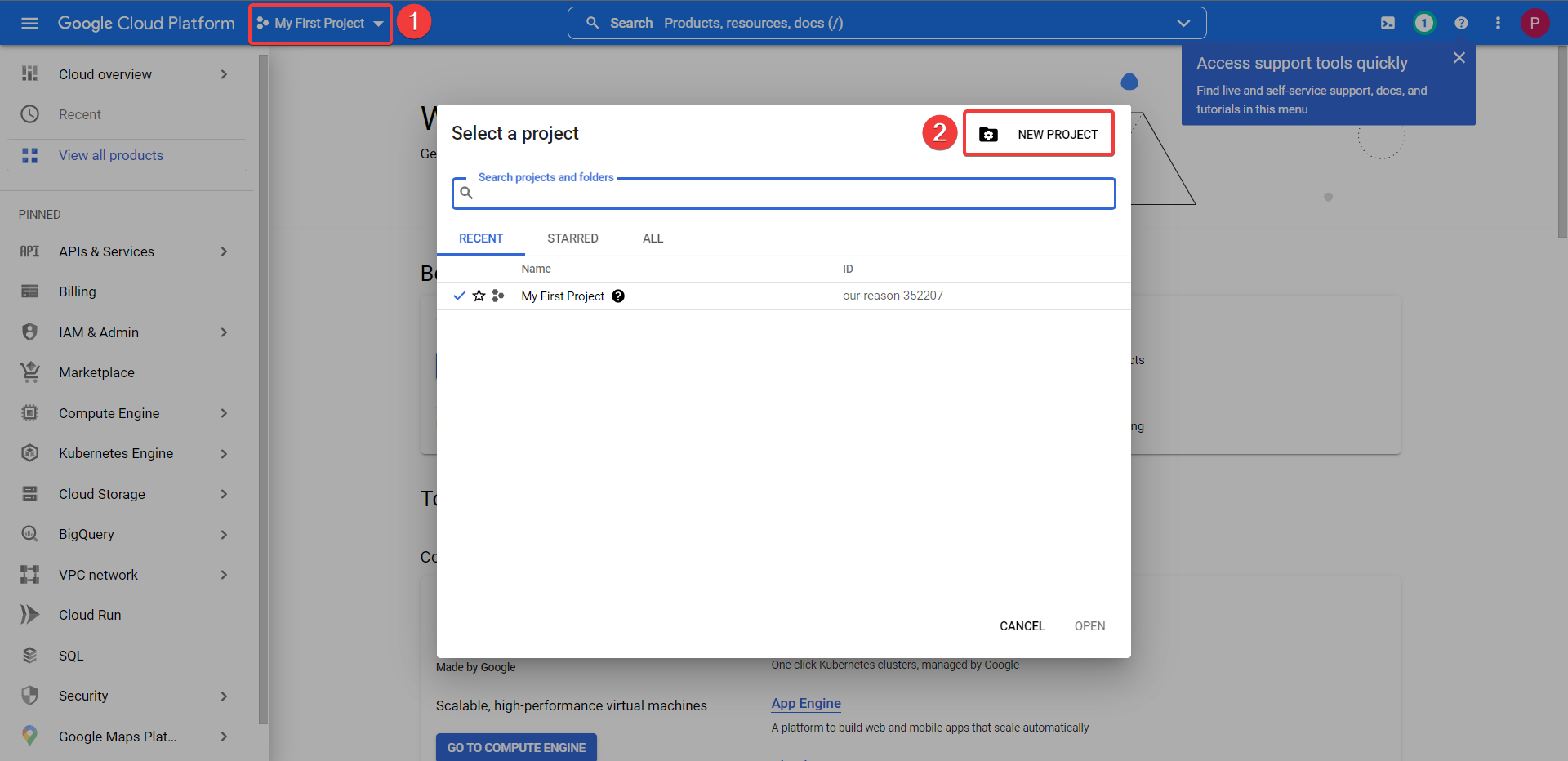The image size is (1568, 761).
Task: Expand the Compute Engine submenu
Action: point(224,413)
